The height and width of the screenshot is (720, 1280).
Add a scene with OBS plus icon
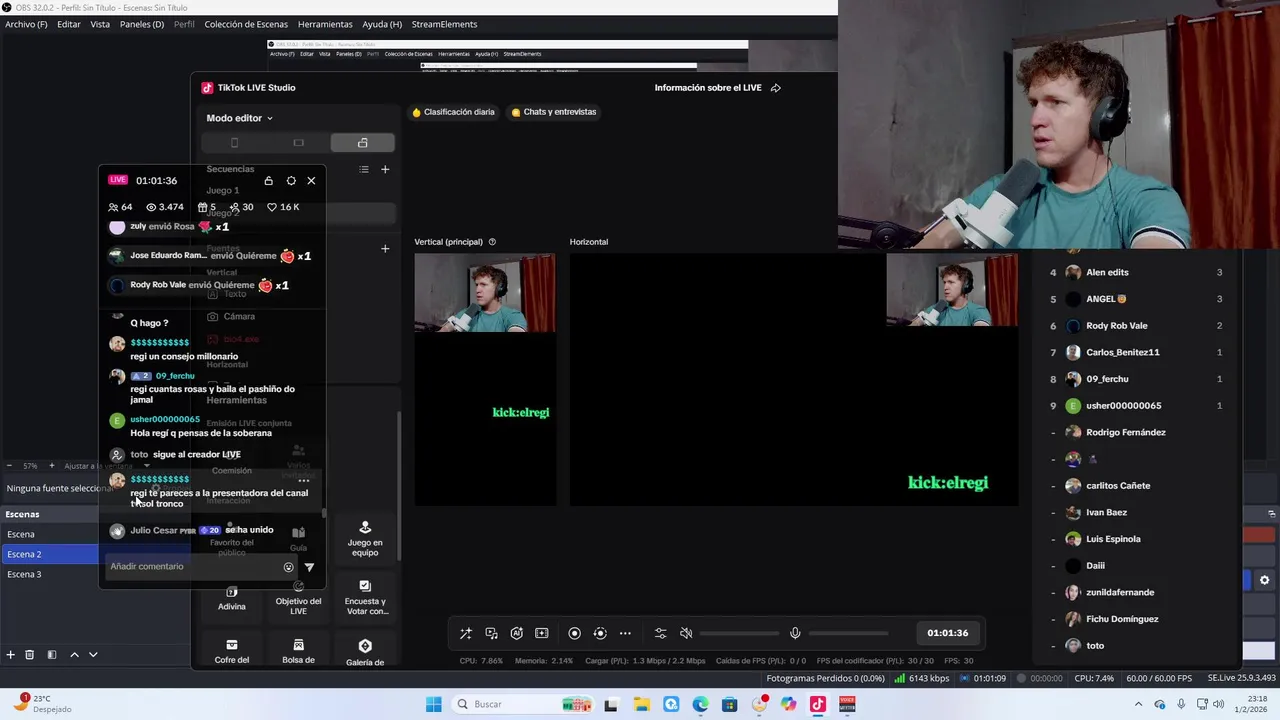pos(10,655)
